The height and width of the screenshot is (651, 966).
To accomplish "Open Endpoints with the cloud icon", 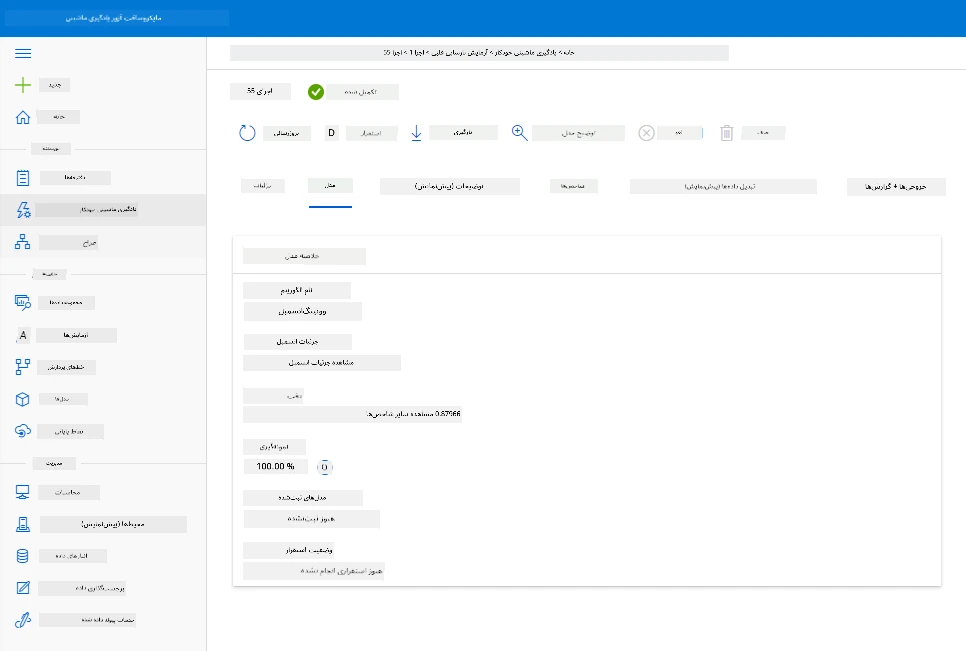I will pos(23,431).
